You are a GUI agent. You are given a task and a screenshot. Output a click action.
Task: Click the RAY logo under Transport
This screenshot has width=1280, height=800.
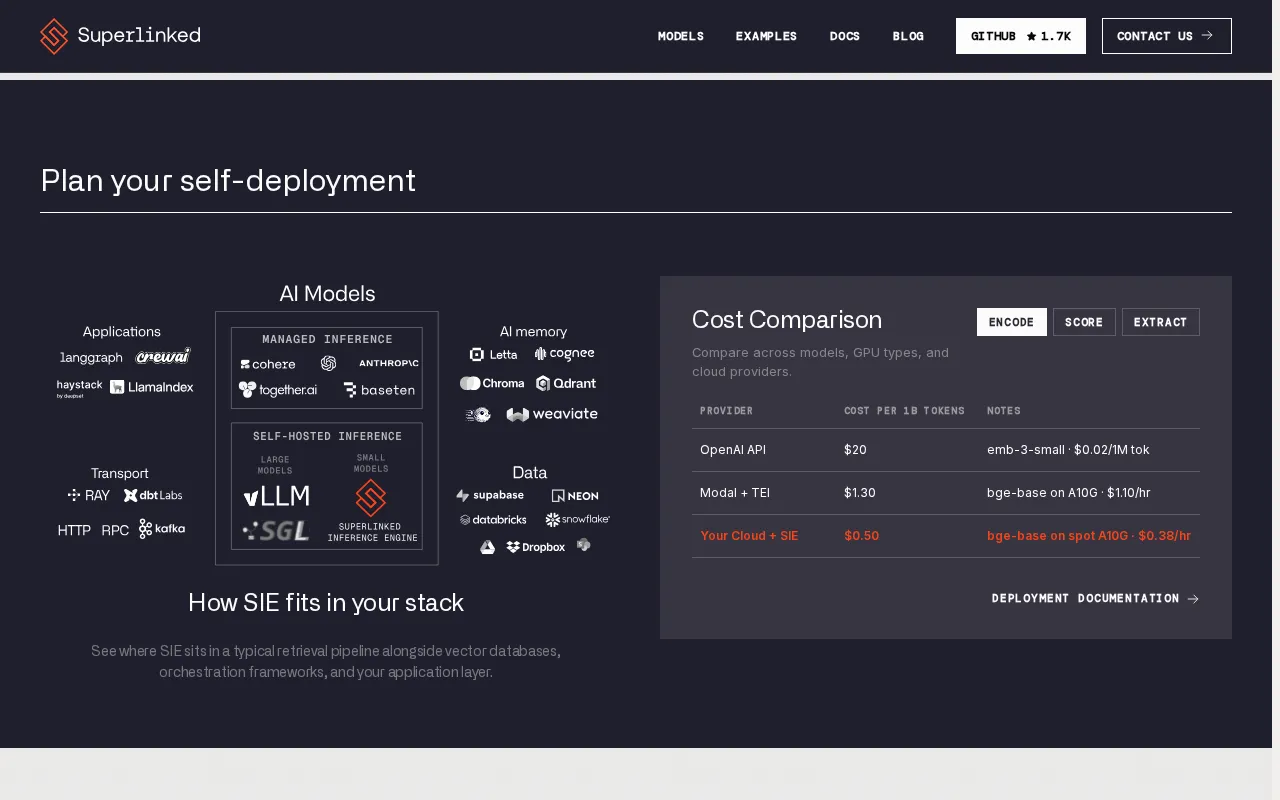89,495
